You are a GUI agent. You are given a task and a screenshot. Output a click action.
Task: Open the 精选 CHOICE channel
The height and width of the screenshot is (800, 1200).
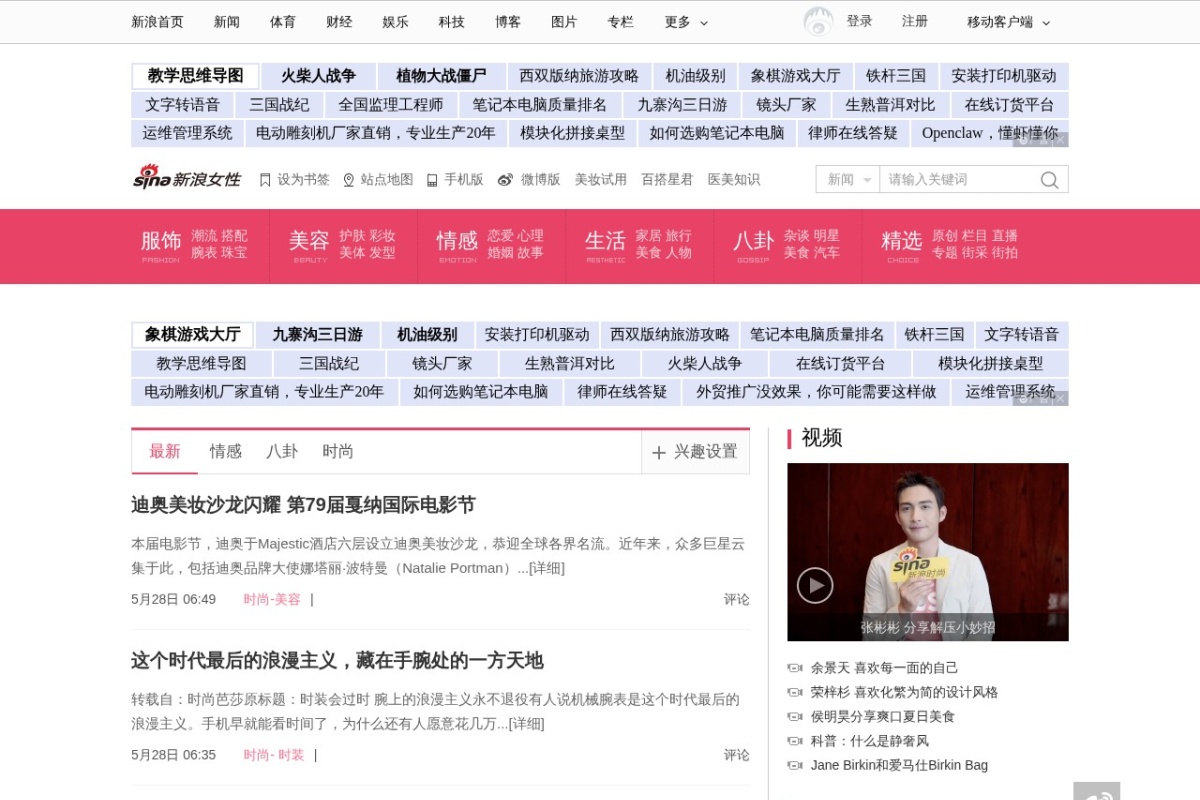[x=901, y=245]
